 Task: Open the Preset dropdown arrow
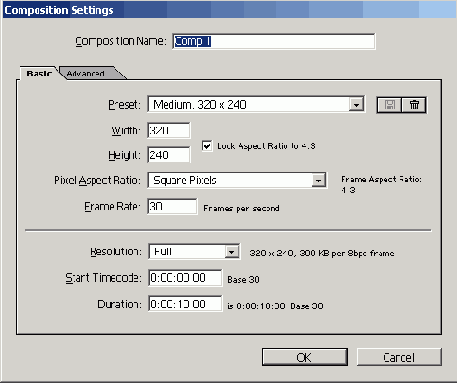(356, 105)
